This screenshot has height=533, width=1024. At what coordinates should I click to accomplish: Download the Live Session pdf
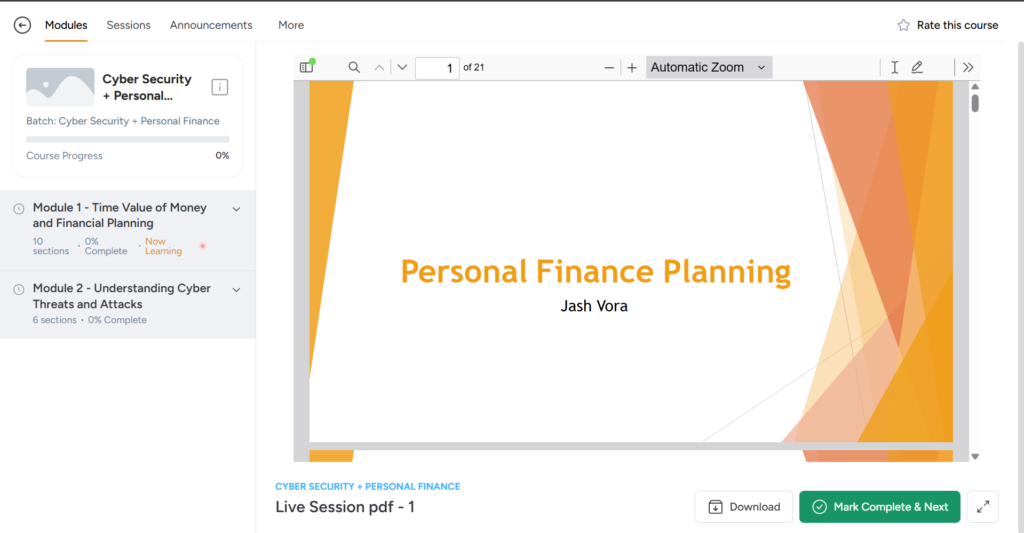(x=744, y=507)
